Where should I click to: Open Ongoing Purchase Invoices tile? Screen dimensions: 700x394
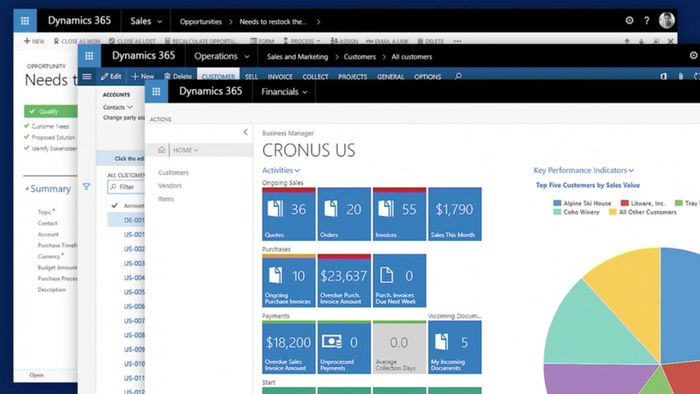tap(289, 281)
